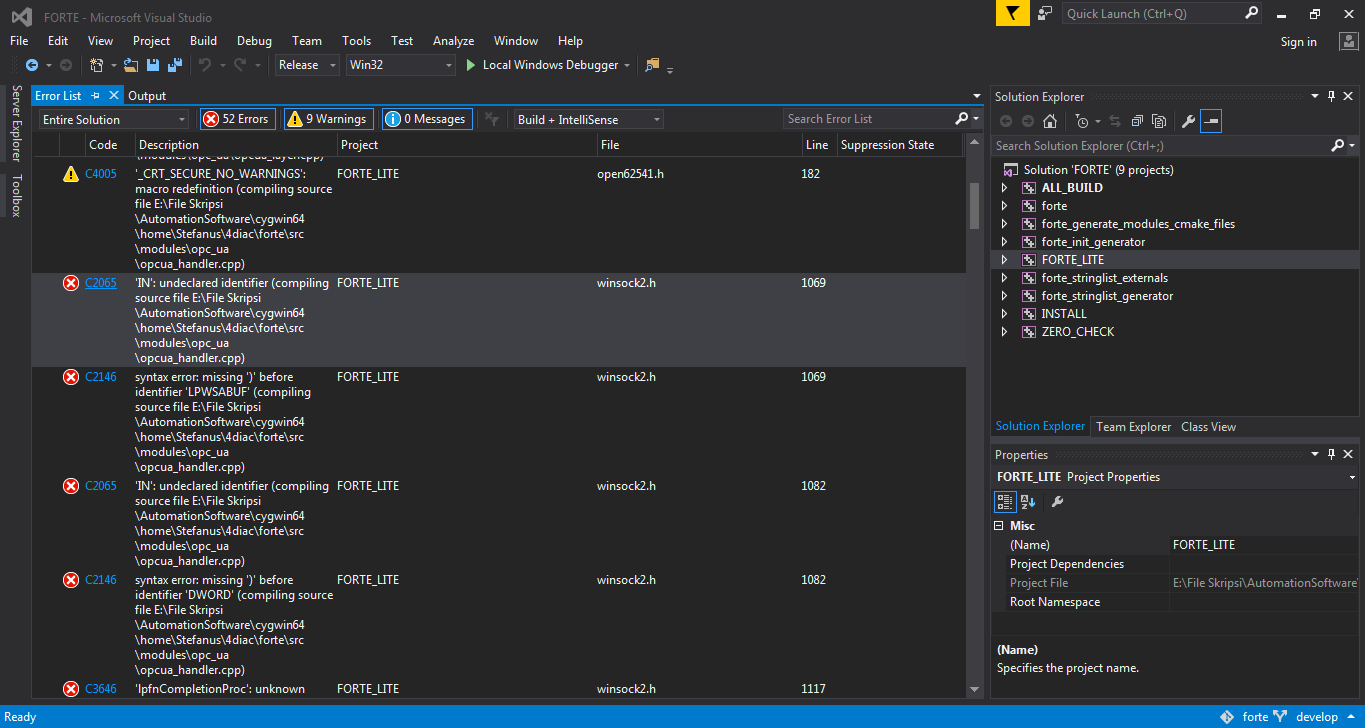Click the clear-filters icon in the Error List
The width and height of the screenshot is (1365, 728).
[491, 119]
